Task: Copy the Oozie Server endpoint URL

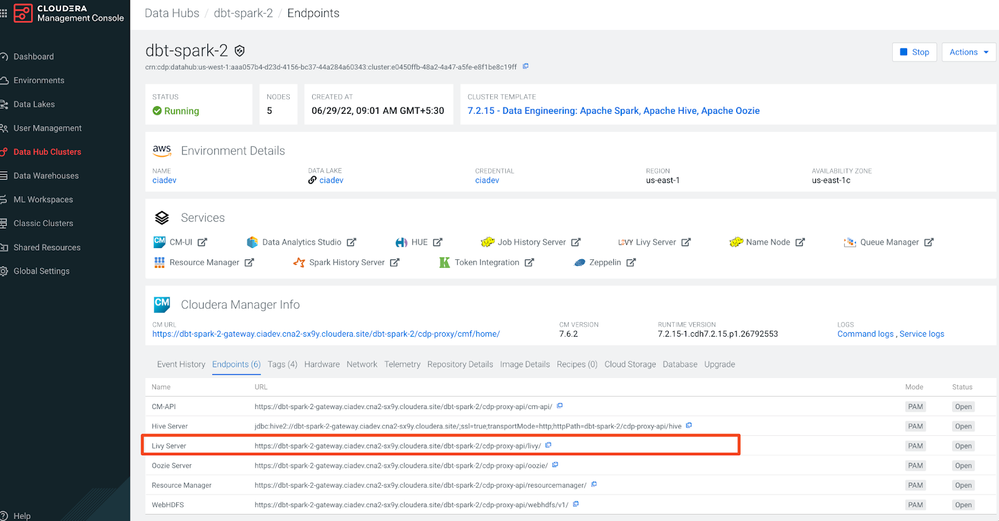Action: [555, 465]
